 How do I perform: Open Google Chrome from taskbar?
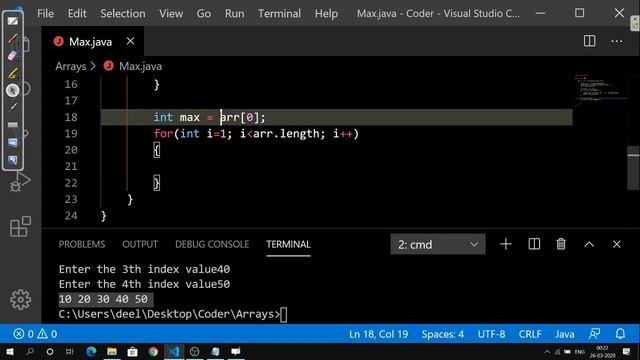click(153, 351)
